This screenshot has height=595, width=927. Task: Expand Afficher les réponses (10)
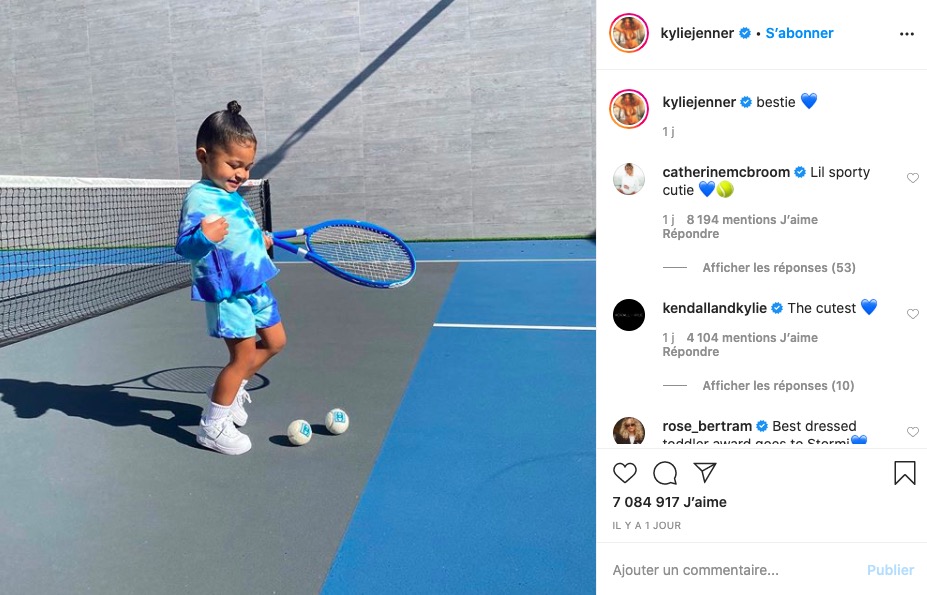click(778, 386)
